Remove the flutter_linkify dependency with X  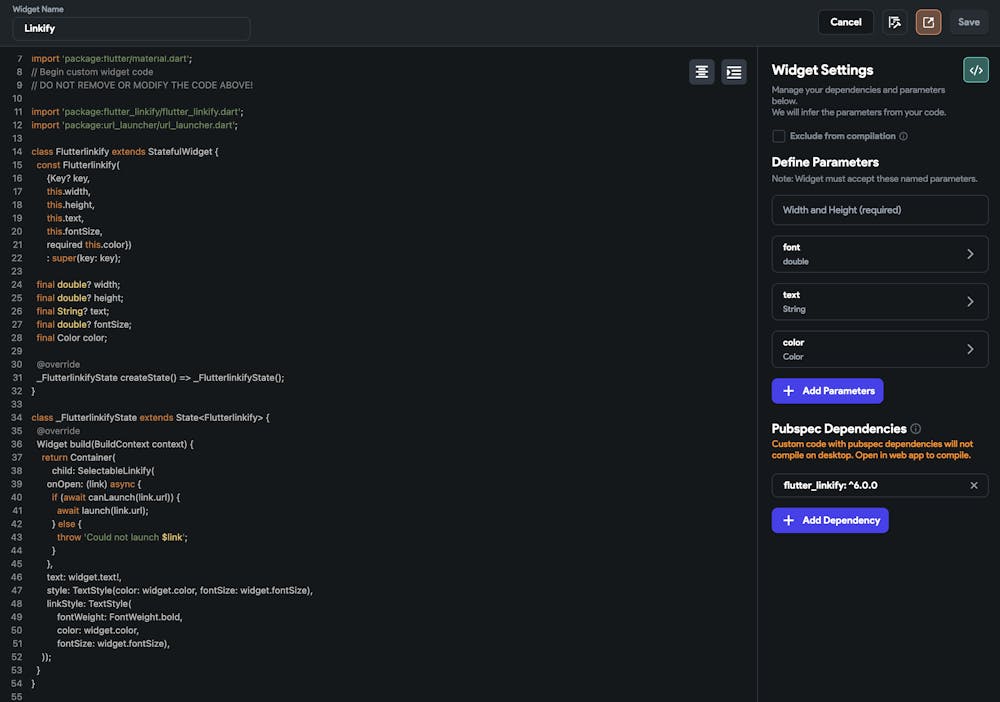(x=974, y=486)
